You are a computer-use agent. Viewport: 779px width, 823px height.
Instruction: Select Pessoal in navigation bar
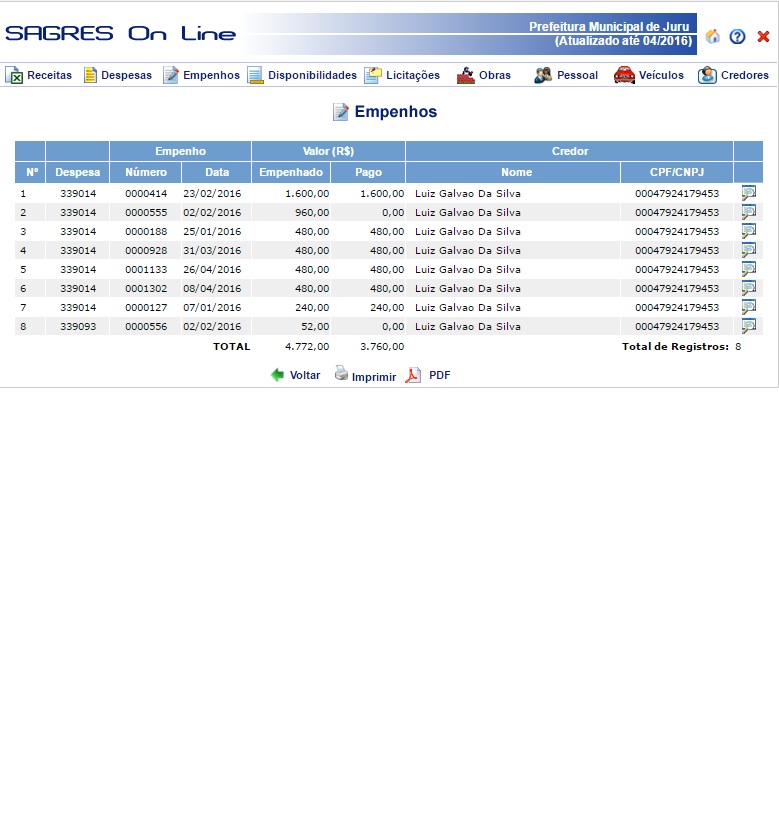tap(566, 75)
